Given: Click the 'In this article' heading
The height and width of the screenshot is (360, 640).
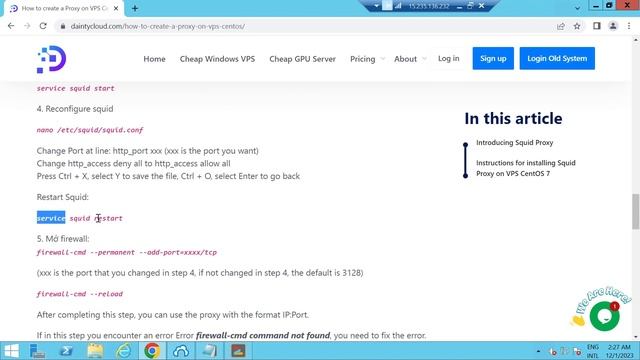Looking at the screenshot, I should [513, 118].
